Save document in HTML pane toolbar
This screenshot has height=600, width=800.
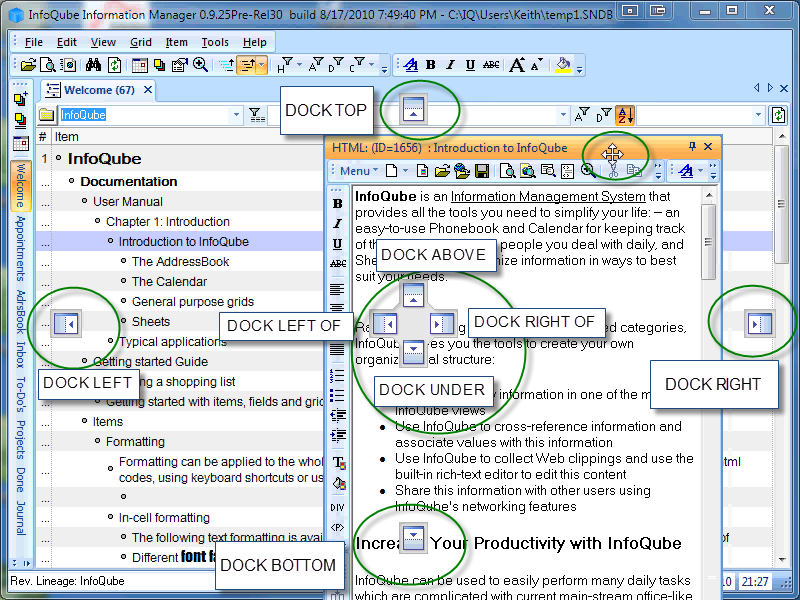482,170
